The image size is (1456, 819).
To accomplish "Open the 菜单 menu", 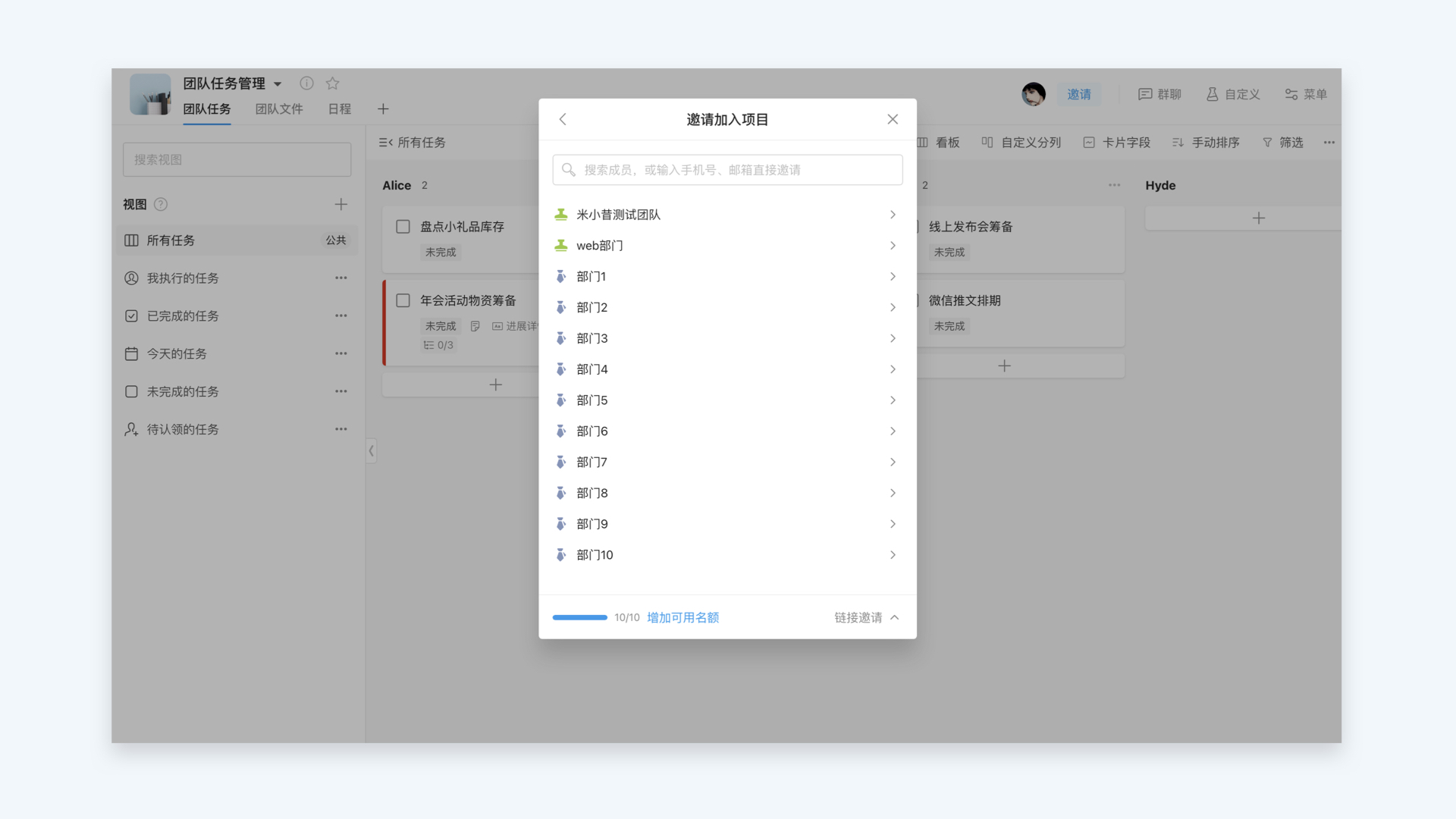I will pyautogui.click(x=1306, y=94).
